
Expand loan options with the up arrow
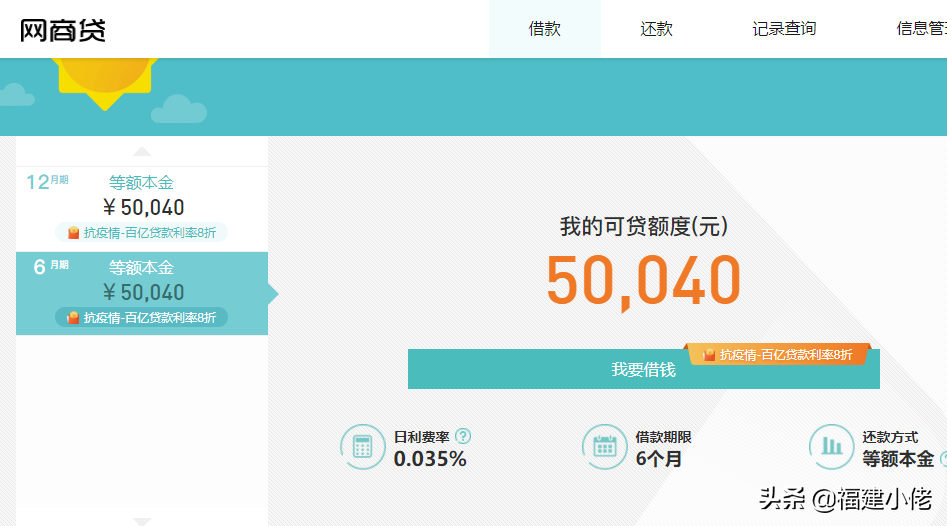click(x=142, y=151)
